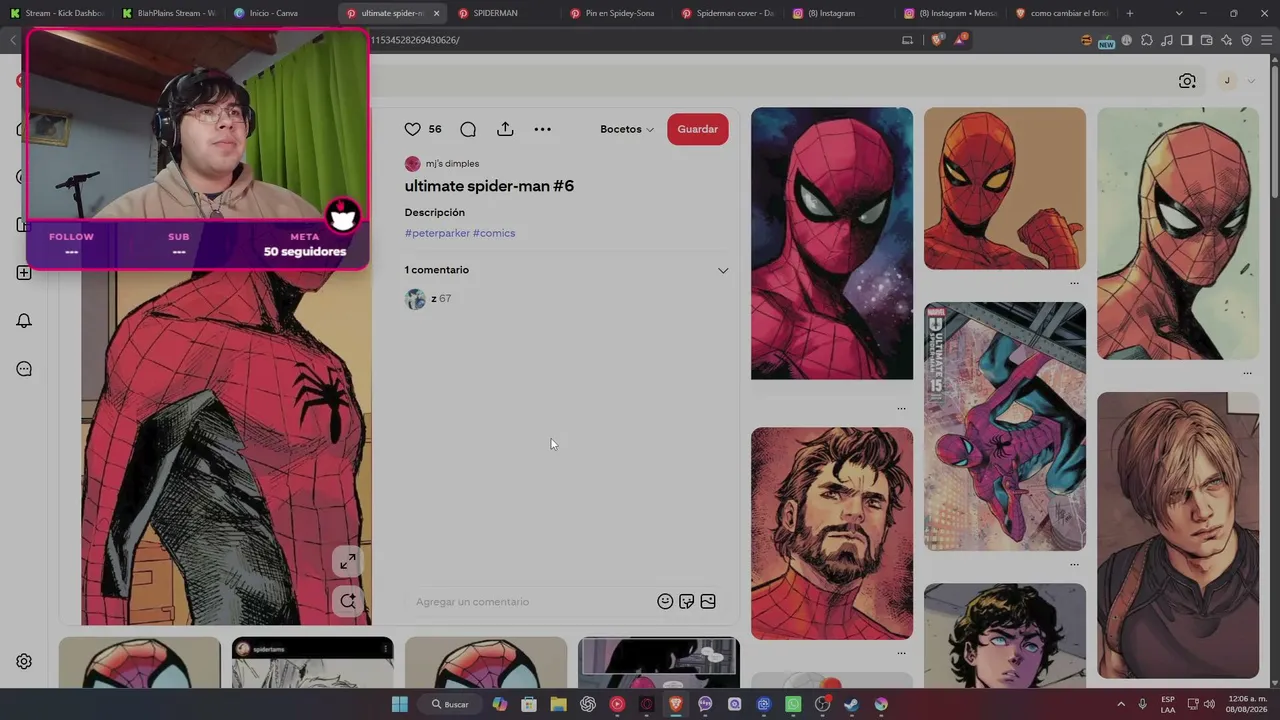Viewport: 1280px width, 720px height.
Task: Open comments via the speech bubble icon
Action: [x=468, y=129]
